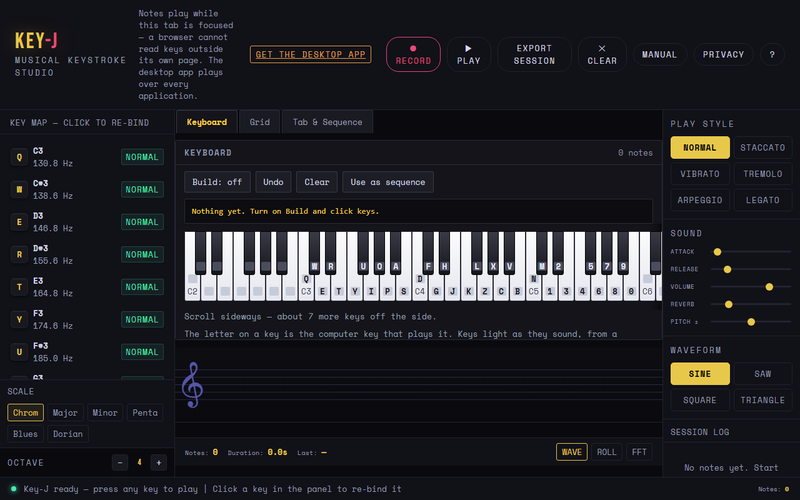Click the Clear button in keyboard panel

point(316,182)
